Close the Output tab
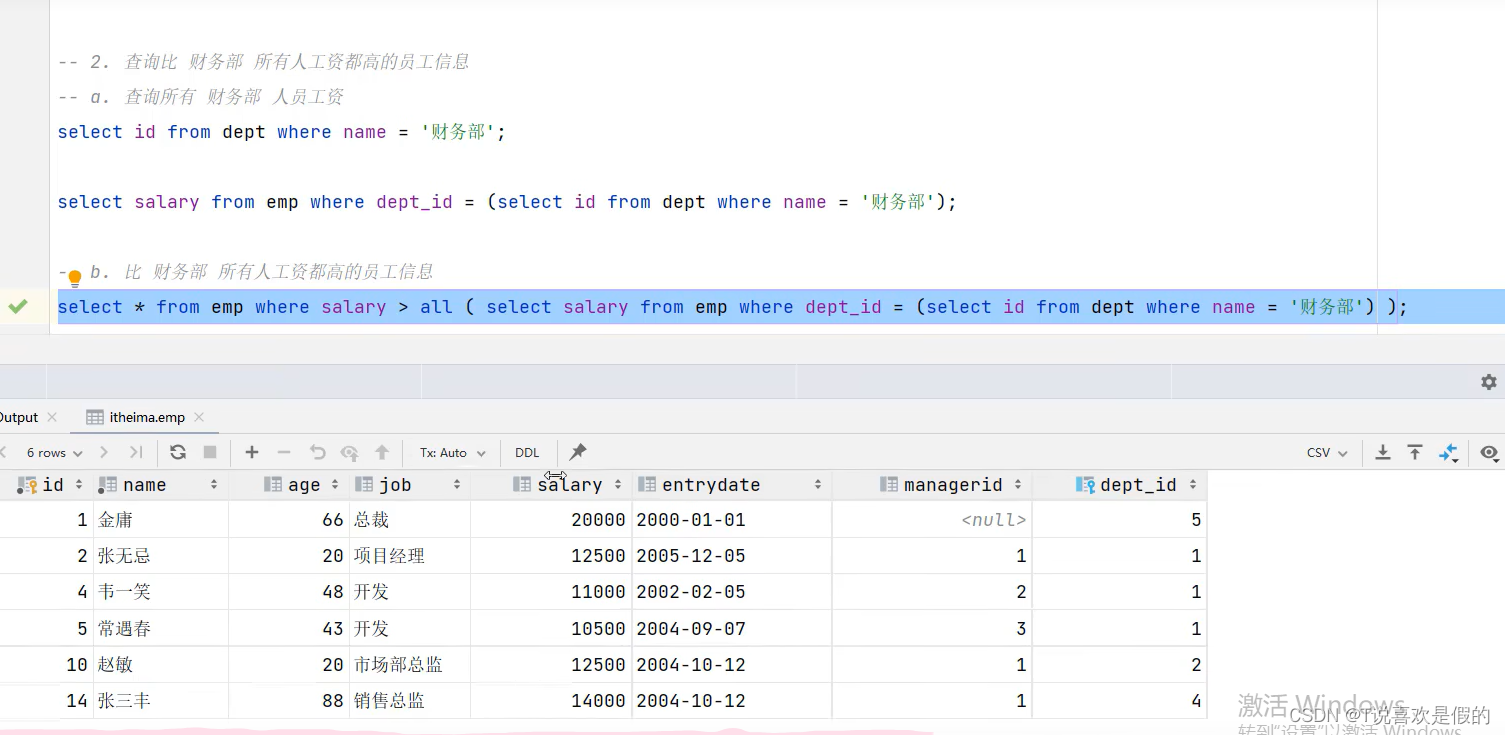The image size is (1505, 735). tap(52, 417)
